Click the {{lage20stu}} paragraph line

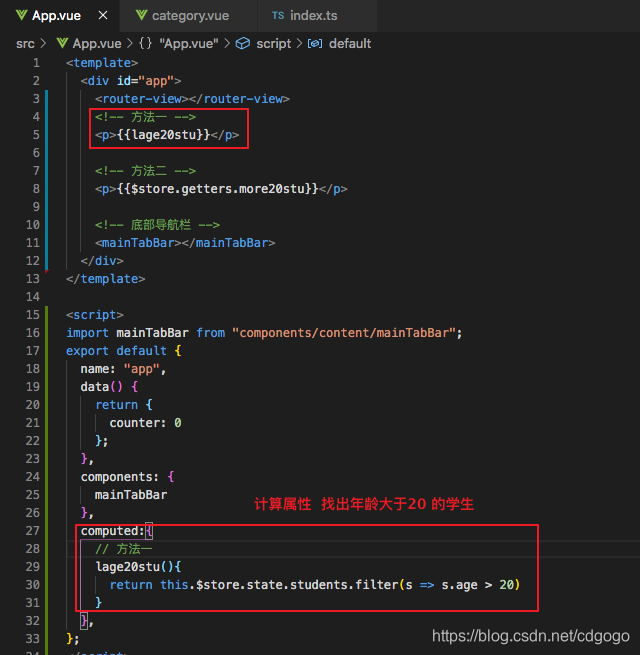point(167,135)
